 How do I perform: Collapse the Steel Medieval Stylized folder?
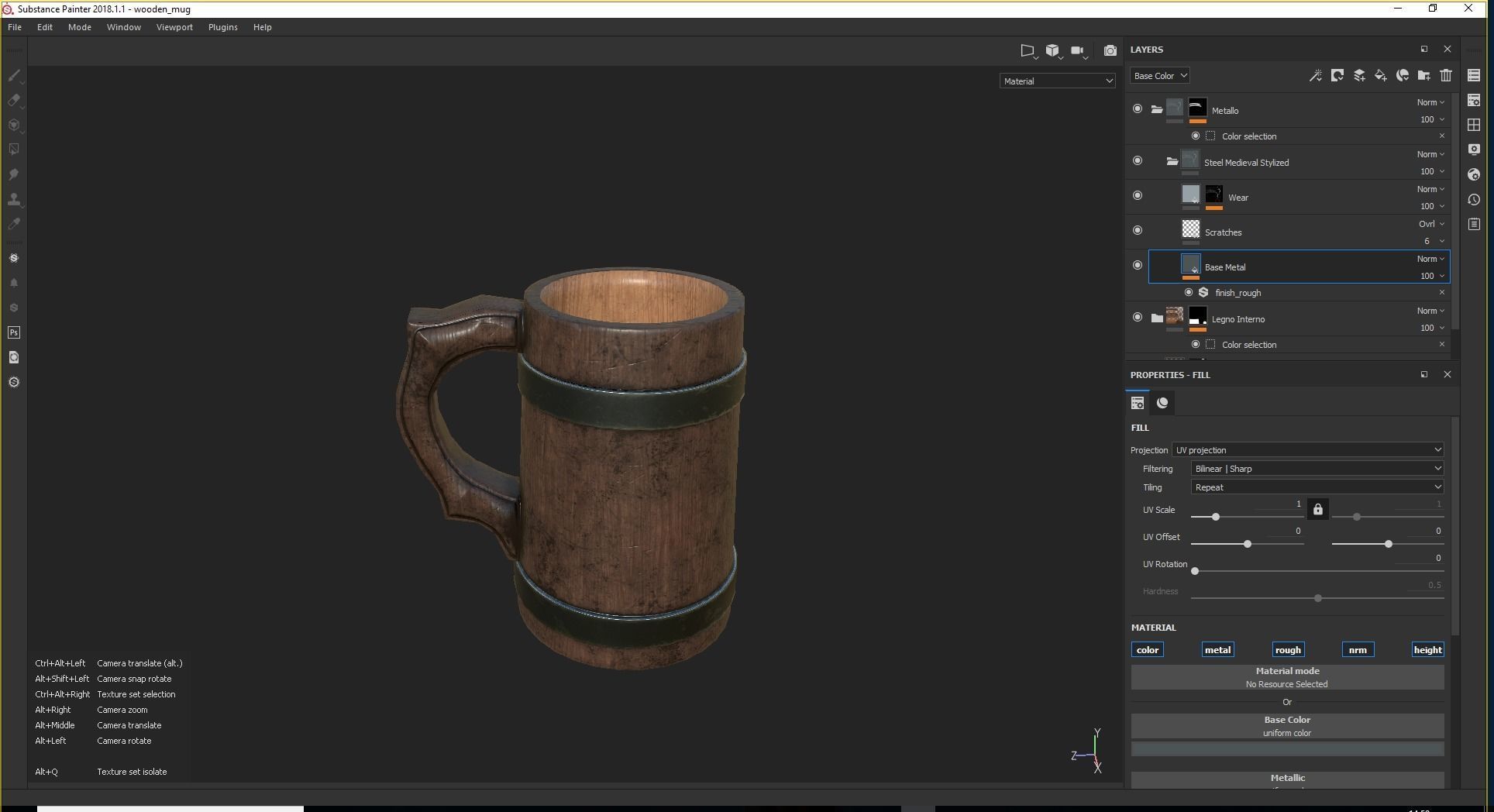coord(1172,161)
